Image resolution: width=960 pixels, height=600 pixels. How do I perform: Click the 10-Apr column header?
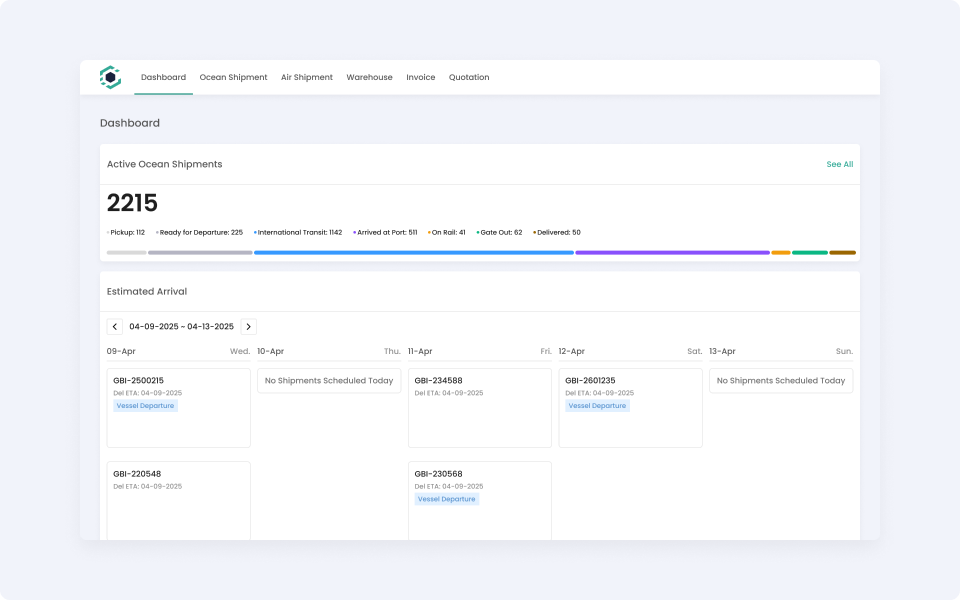coord(329,351)
